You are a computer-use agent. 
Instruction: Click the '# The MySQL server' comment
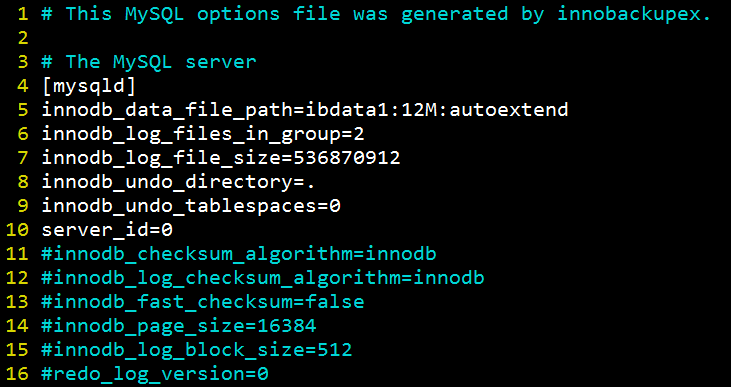(149, 62)
